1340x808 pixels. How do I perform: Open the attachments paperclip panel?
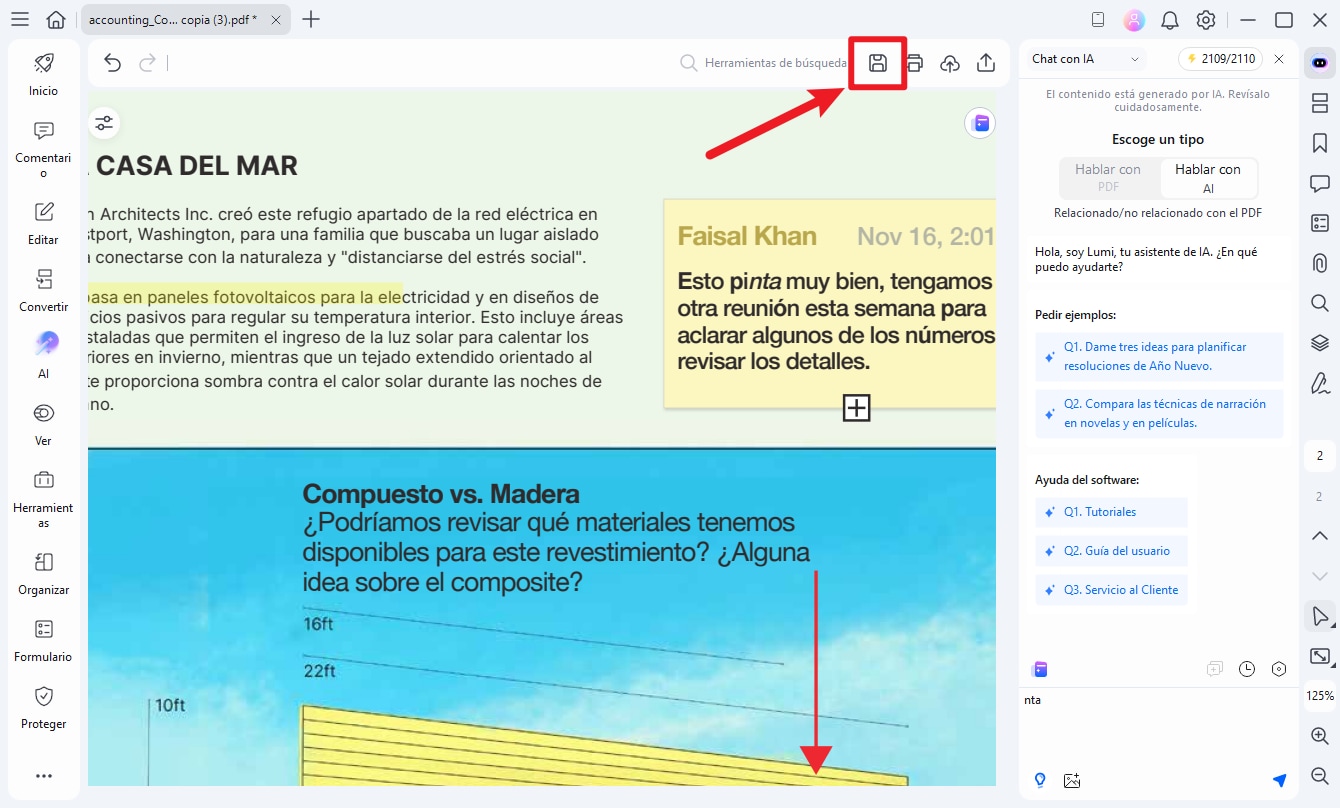(x=1319, y=263)
